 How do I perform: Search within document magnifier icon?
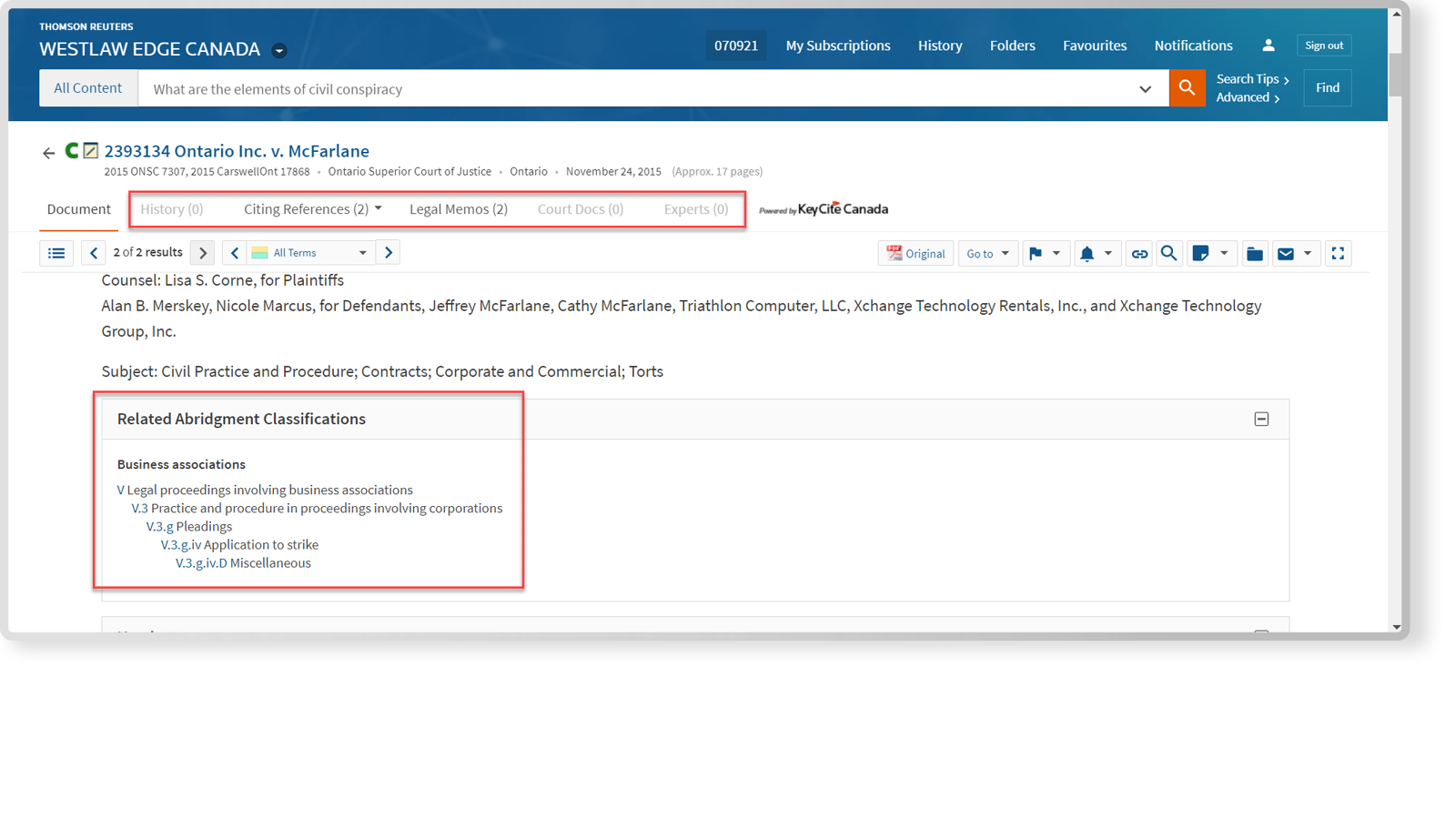click(x=1169, y=254)
